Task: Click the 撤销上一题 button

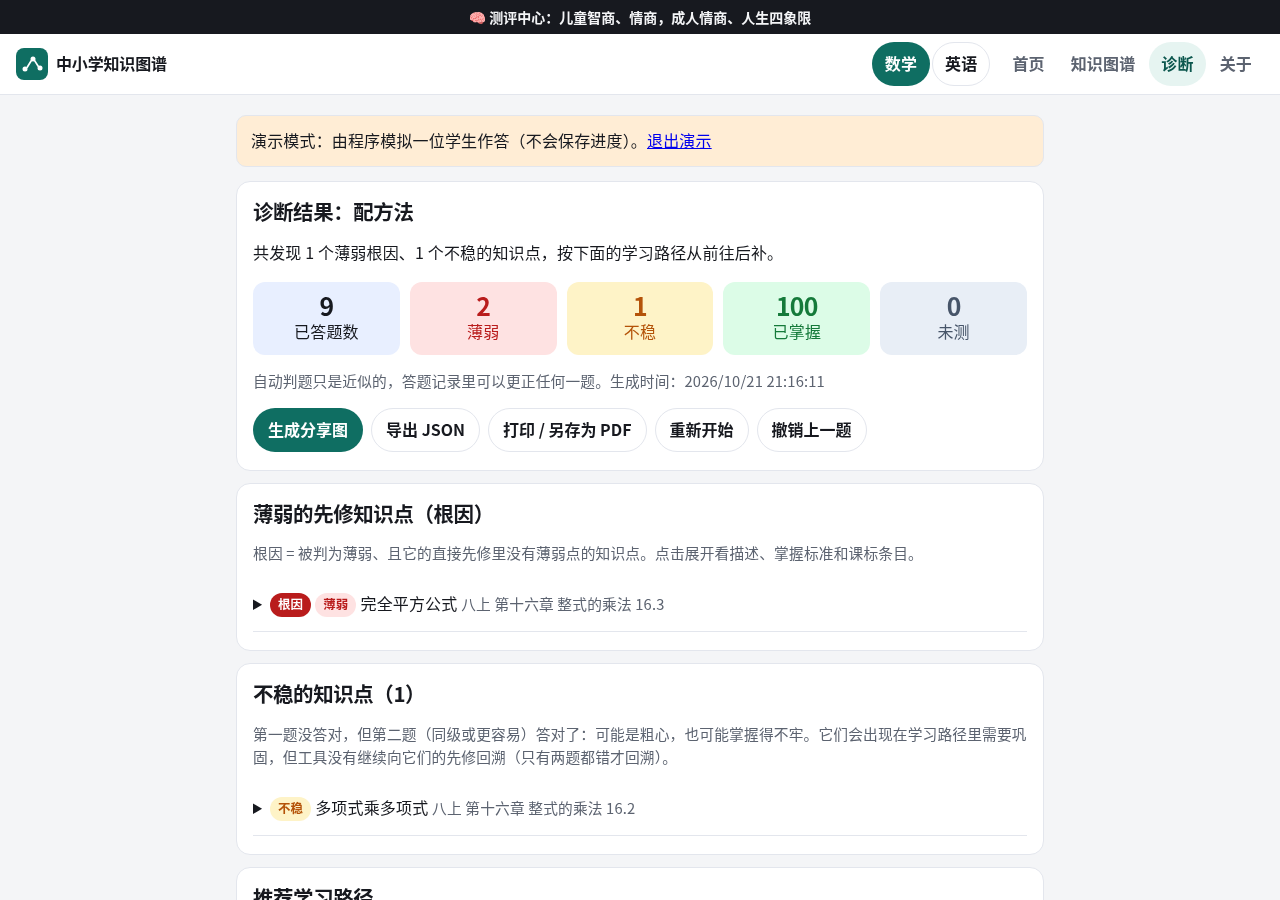Action: pyautogui.click(x=811, y=430)
